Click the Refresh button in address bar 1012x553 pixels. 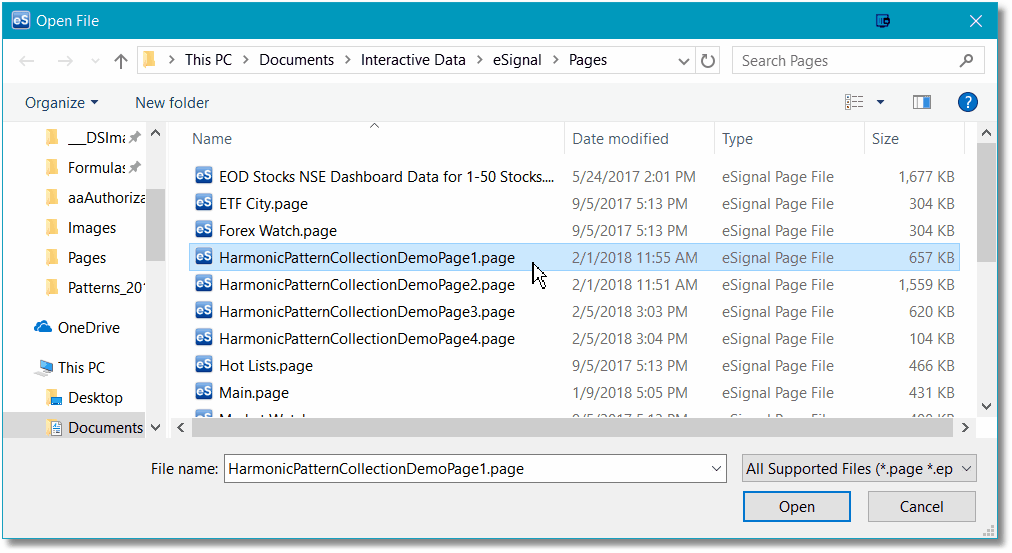pyautogui.click(x=708, y=61)
